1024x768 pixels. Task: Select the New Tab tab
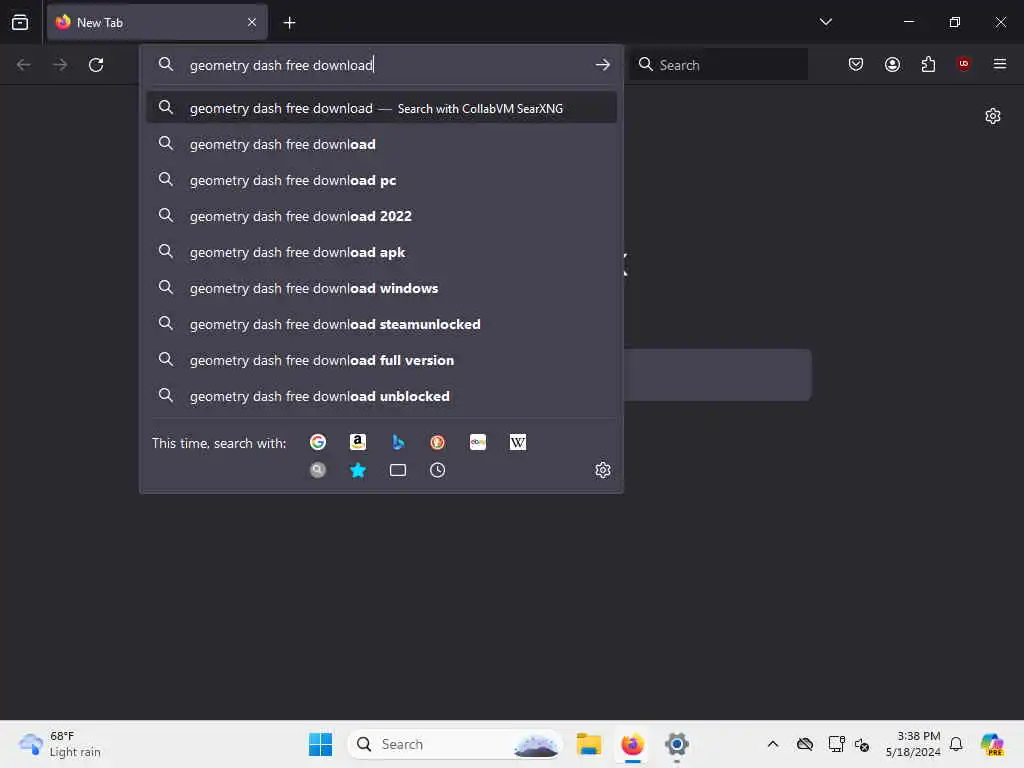tap(157, 22)
